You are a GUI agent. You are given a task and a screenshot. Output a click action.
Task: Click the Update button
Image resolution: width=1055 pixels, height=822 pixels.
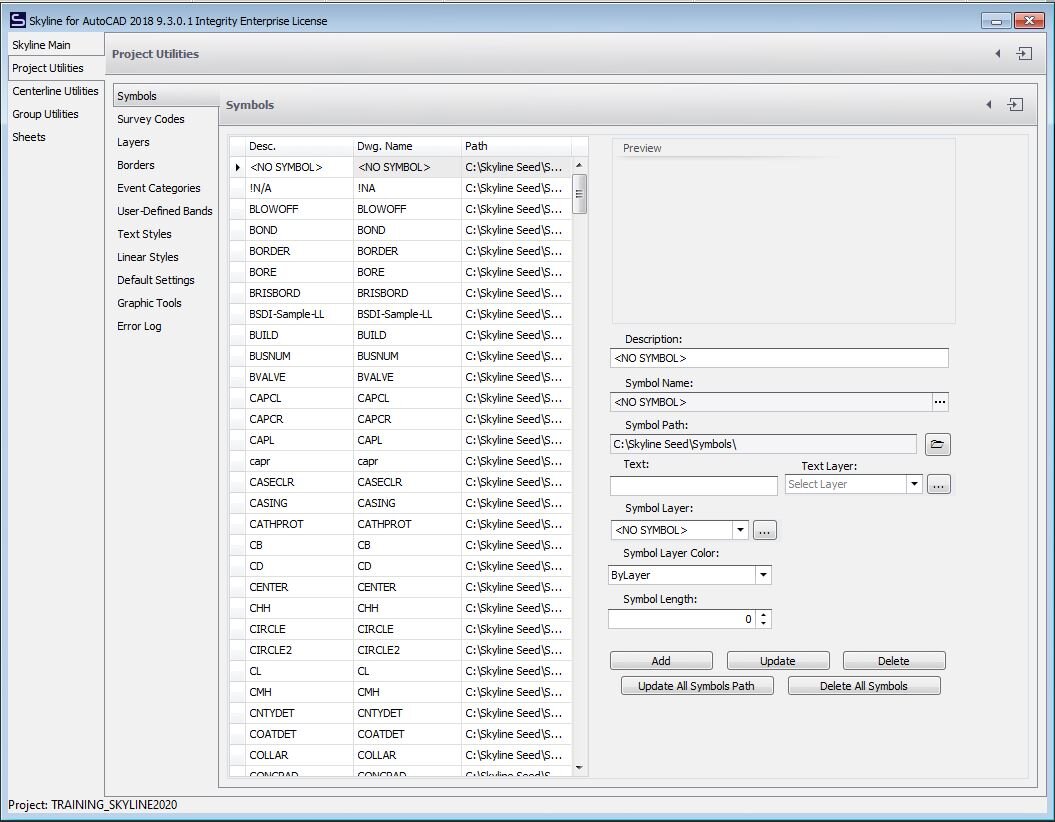[x=778, y=661]
